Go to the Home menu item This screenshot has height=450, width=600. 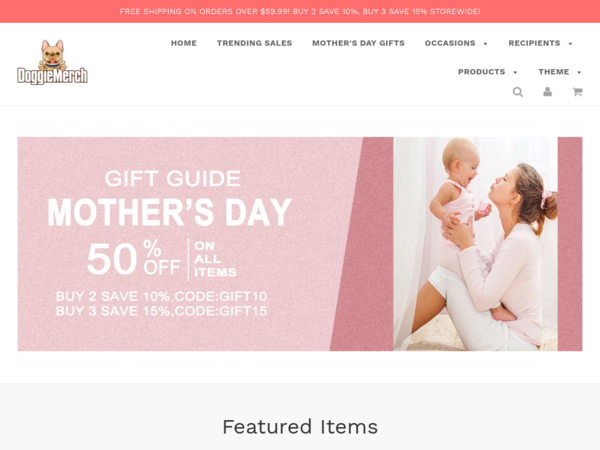pos(184,43)
